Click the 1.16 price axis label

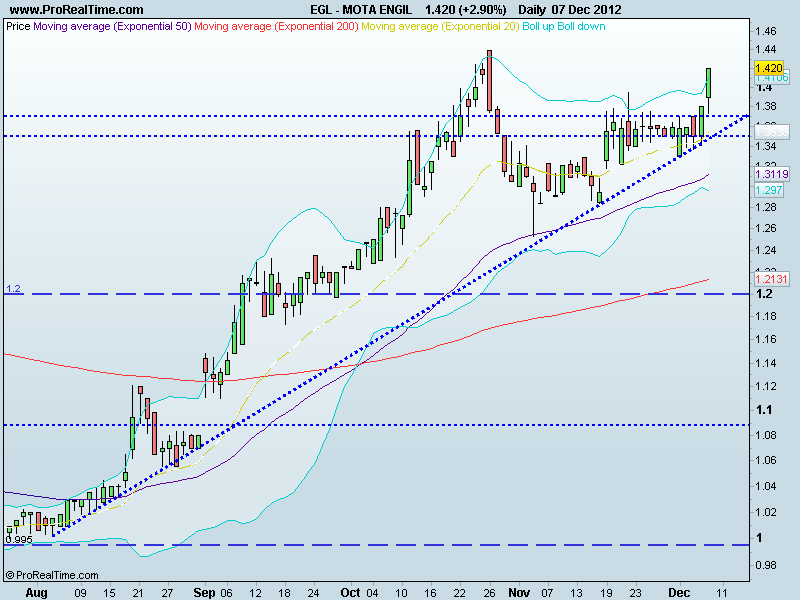[x=765, y=339]
